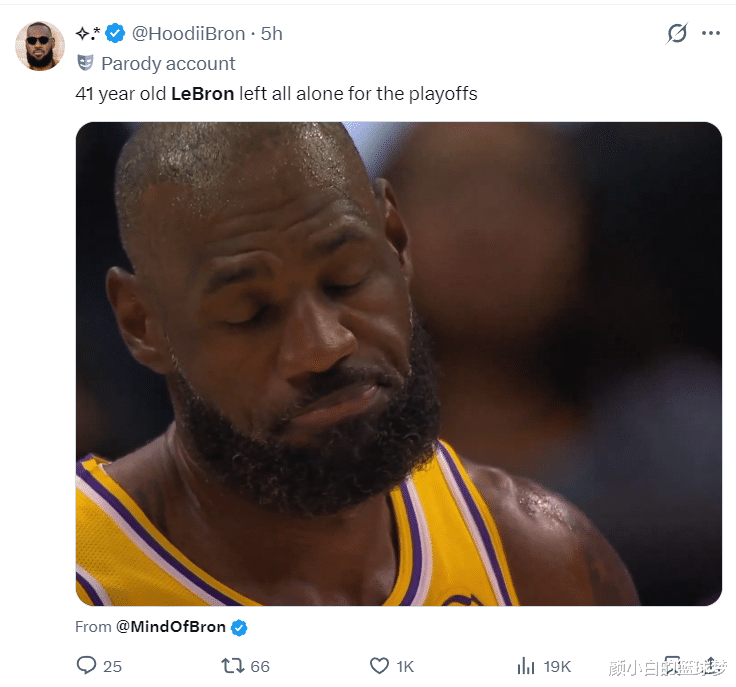The width and height of the screenshot is (736, 687).
Task: Click the Parody account label text
Action: coord(168,63)
